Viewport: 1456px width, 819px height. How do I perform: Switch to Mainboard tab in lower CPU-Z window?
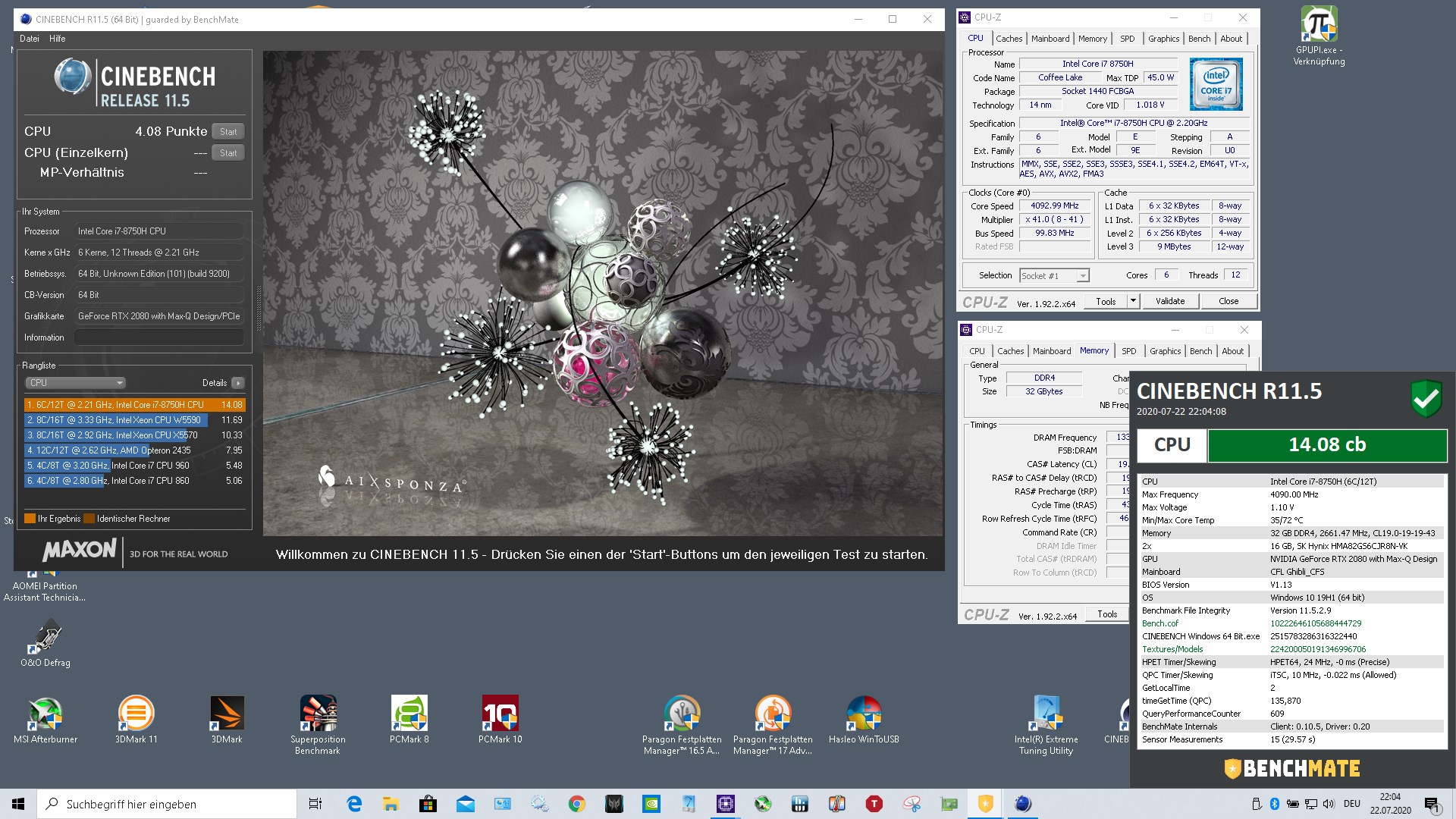1052,351
